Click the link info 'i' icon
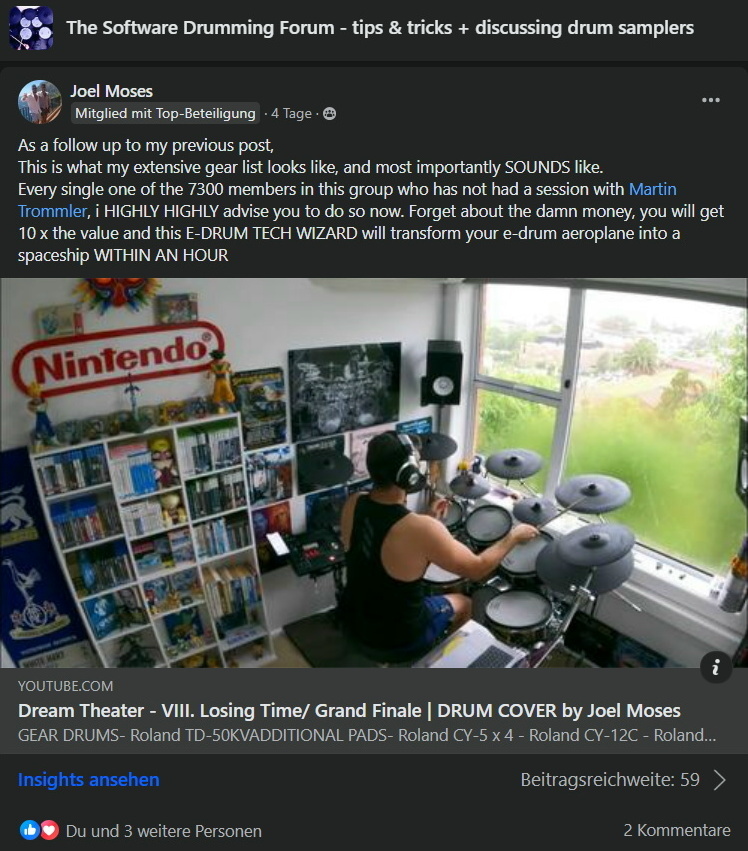The width and height of the screenshot is (748, 851). pos(716,666)
